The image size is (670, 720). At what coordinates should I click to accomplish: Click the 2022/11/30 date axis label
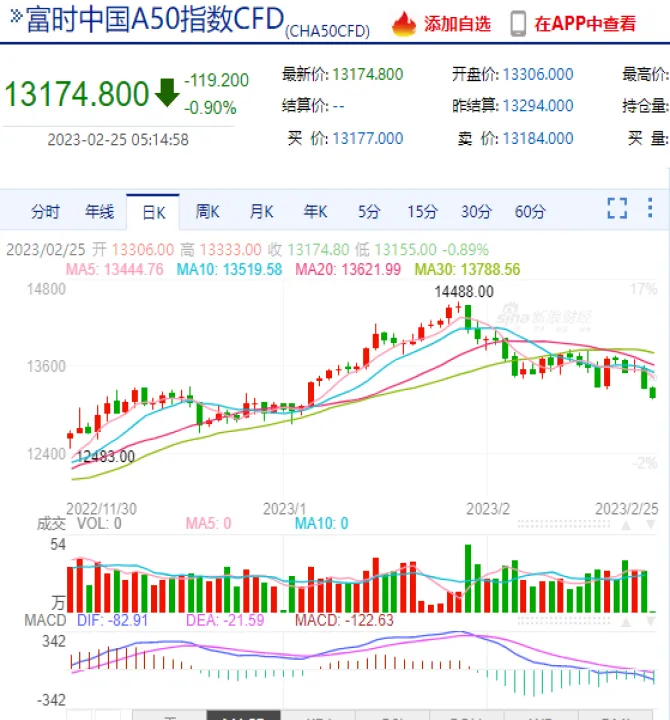[x=101, y=509]
